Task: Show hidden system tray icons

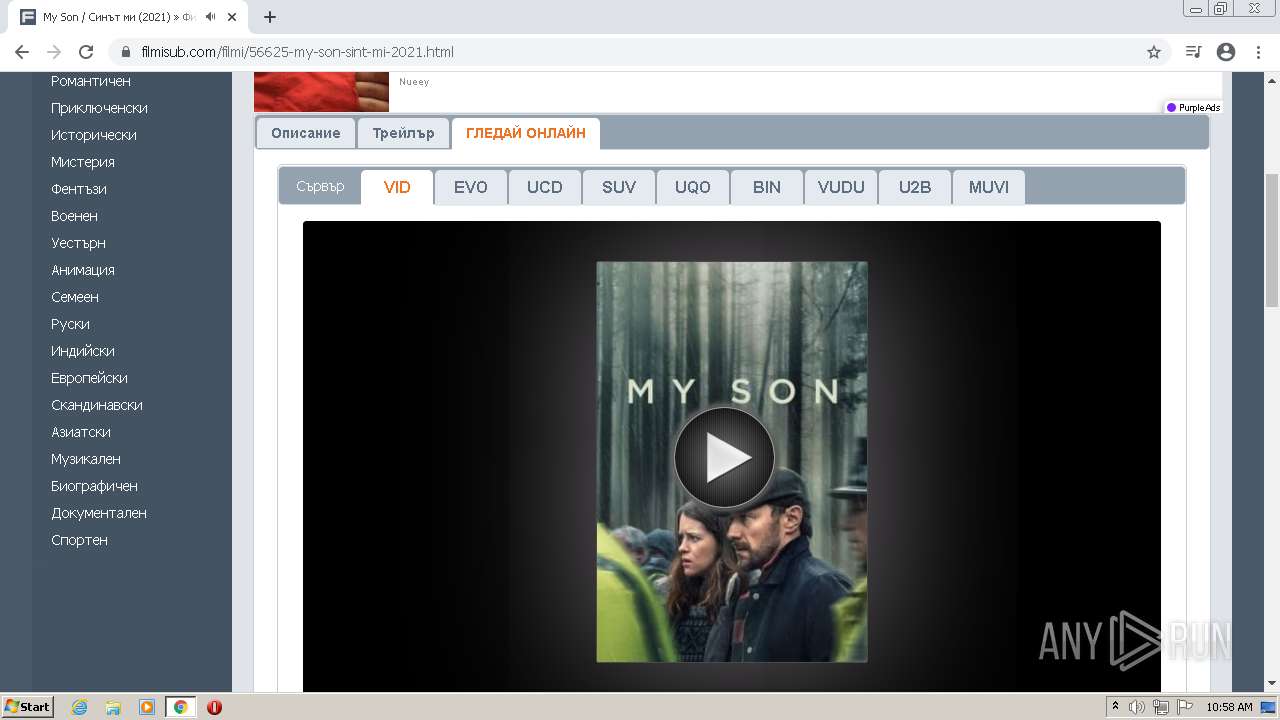Action: [x=1115, y=707]
